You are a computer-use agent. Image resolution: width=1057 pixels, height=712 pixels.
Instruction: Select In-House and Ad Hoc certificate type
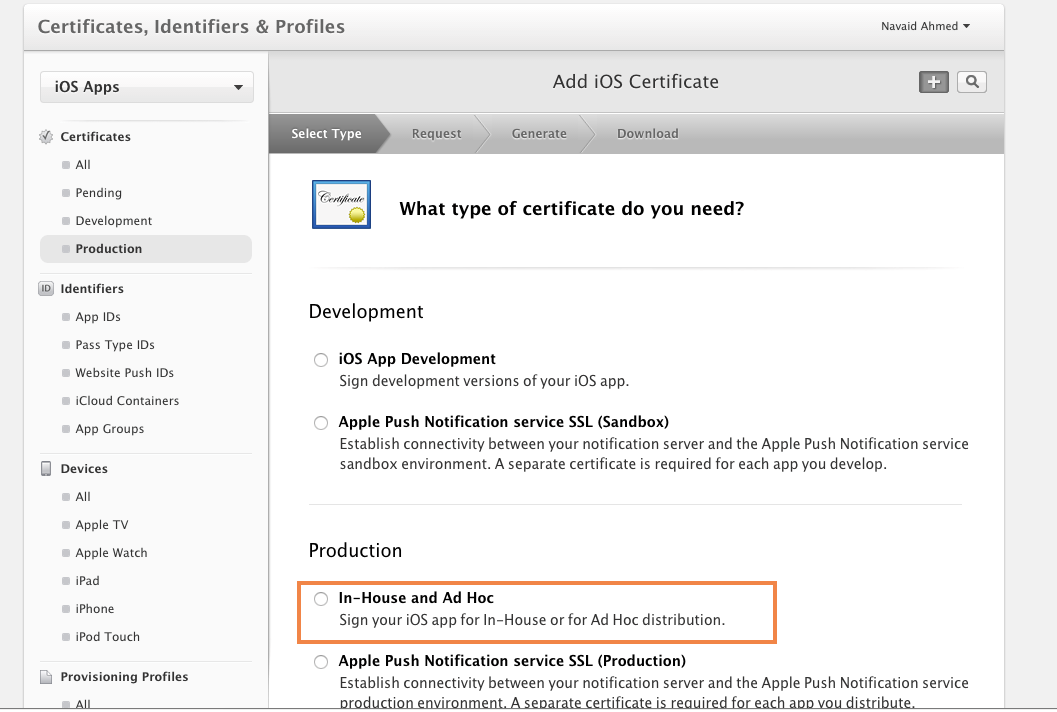pos(321,598)
